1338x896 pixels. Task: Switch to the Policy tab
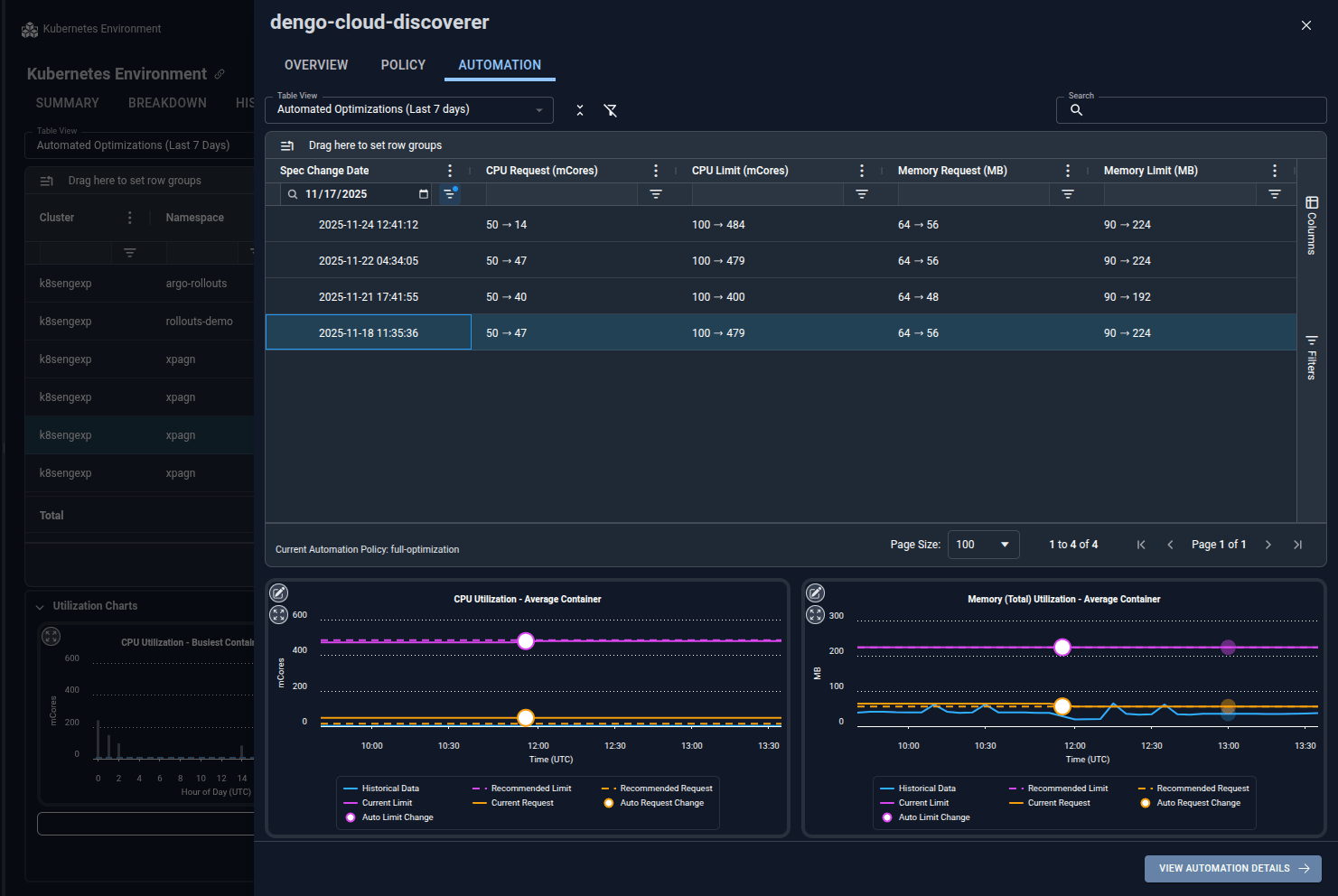pyautogui.click(x=403, y=65)
